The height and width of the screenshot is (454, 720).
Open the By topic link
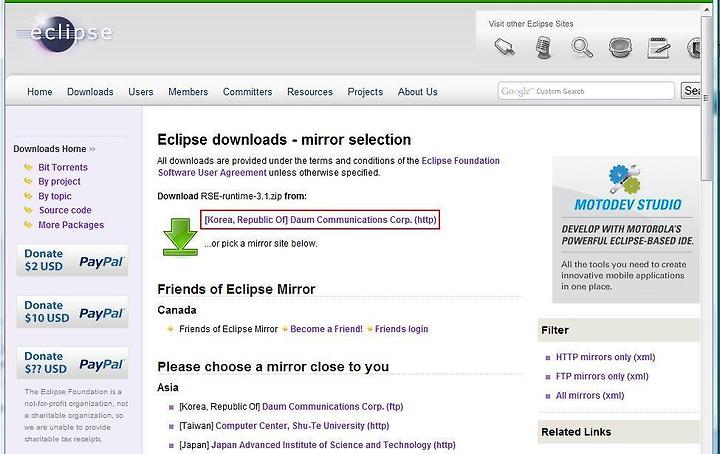pos(55,196)
